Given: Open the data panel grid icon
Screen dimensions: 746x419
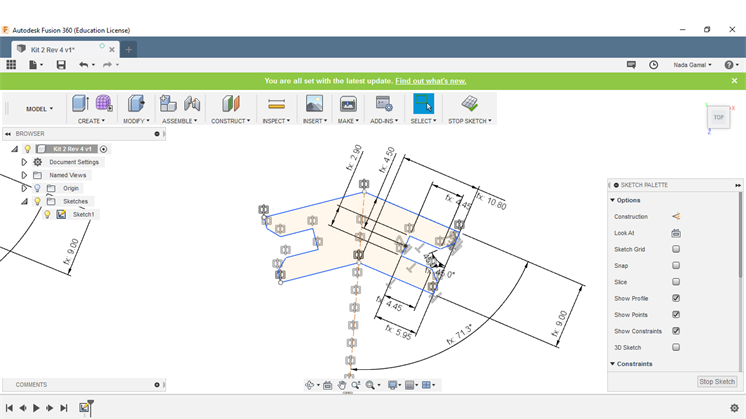Looking at the screenshot, I should coord(11,65).
